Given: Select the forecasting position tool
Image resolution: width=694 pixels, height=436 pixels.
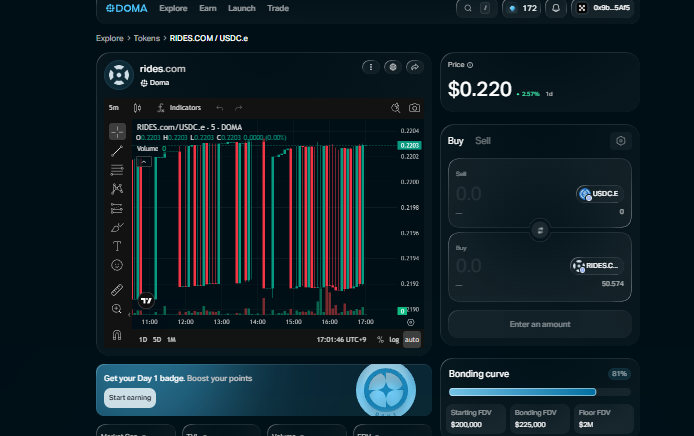Looking at the screenshot, I should click(117, 208).
